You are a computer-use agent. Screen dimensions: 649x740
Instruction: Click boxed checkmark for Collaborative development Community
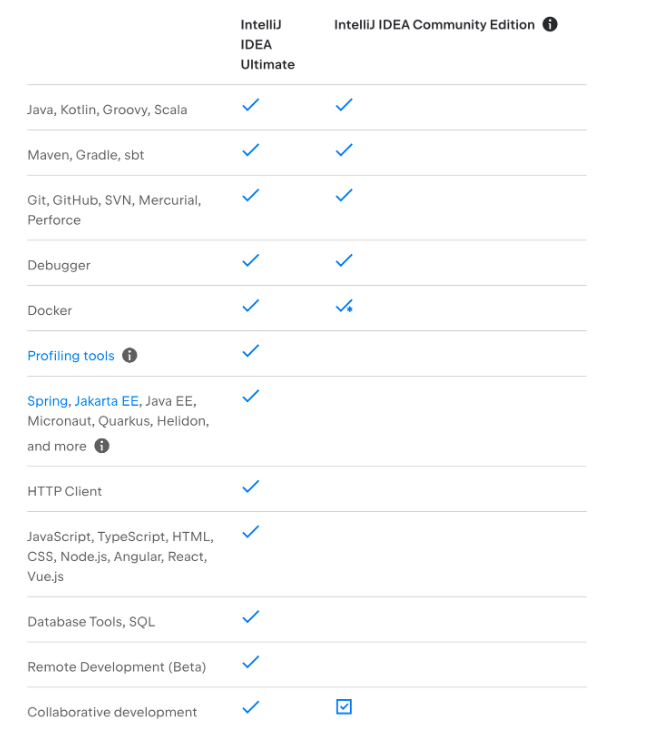click(x=344, y=706)
